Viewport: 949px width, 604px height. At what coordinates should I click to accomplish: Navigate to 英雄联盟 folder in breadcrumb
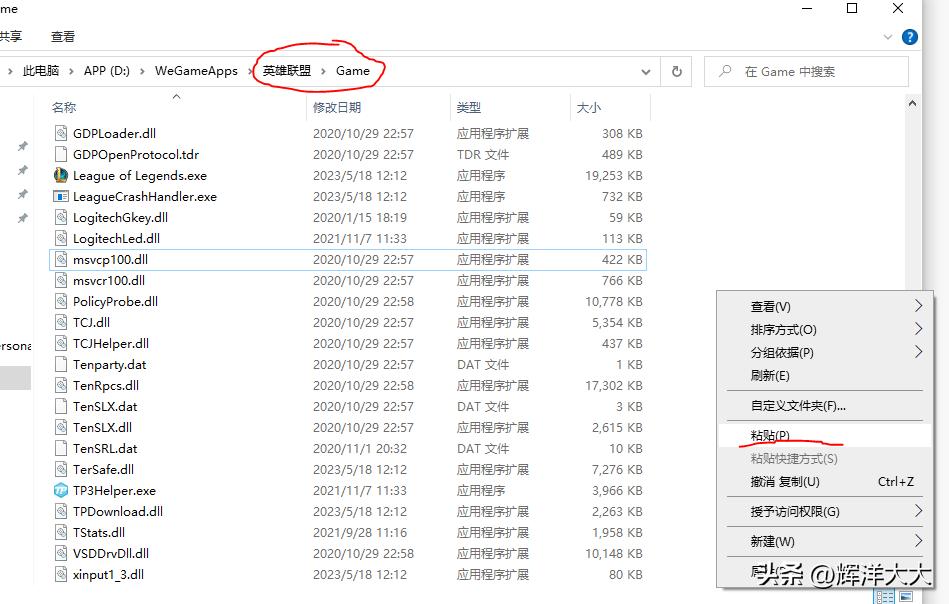[287, 71]
